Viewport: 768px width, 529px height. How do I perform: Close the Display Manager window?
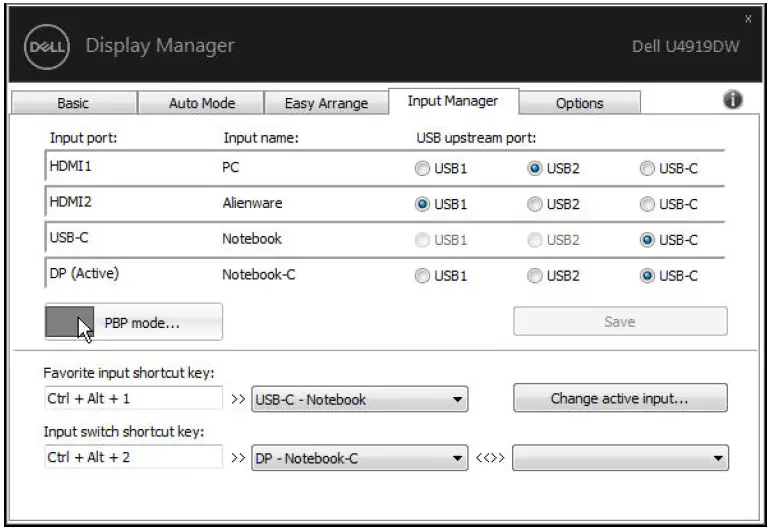point(748,19)
